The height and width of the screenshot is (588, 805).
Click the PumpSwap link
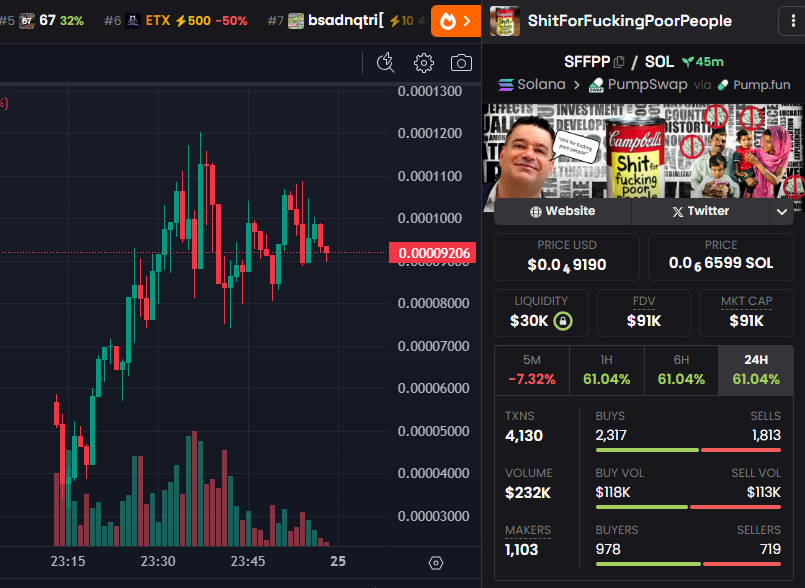coord(638,85)
